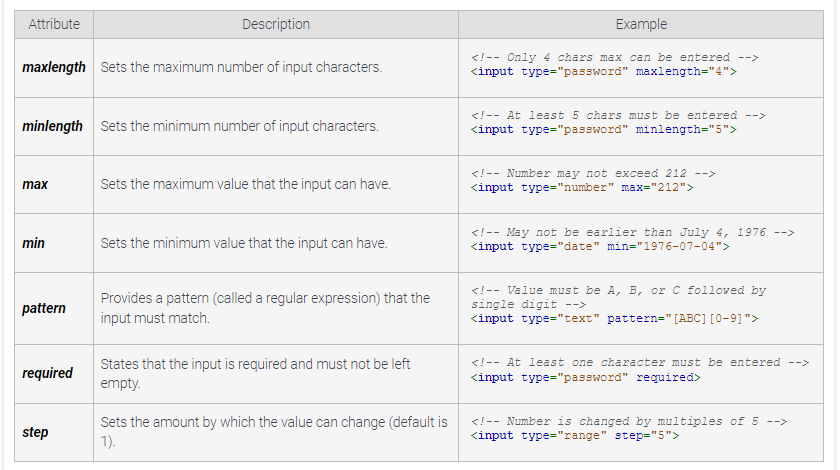Click the minimum number of input characters description
The height and width of the screenshot is (470, 840).
[x=239, y=127]
